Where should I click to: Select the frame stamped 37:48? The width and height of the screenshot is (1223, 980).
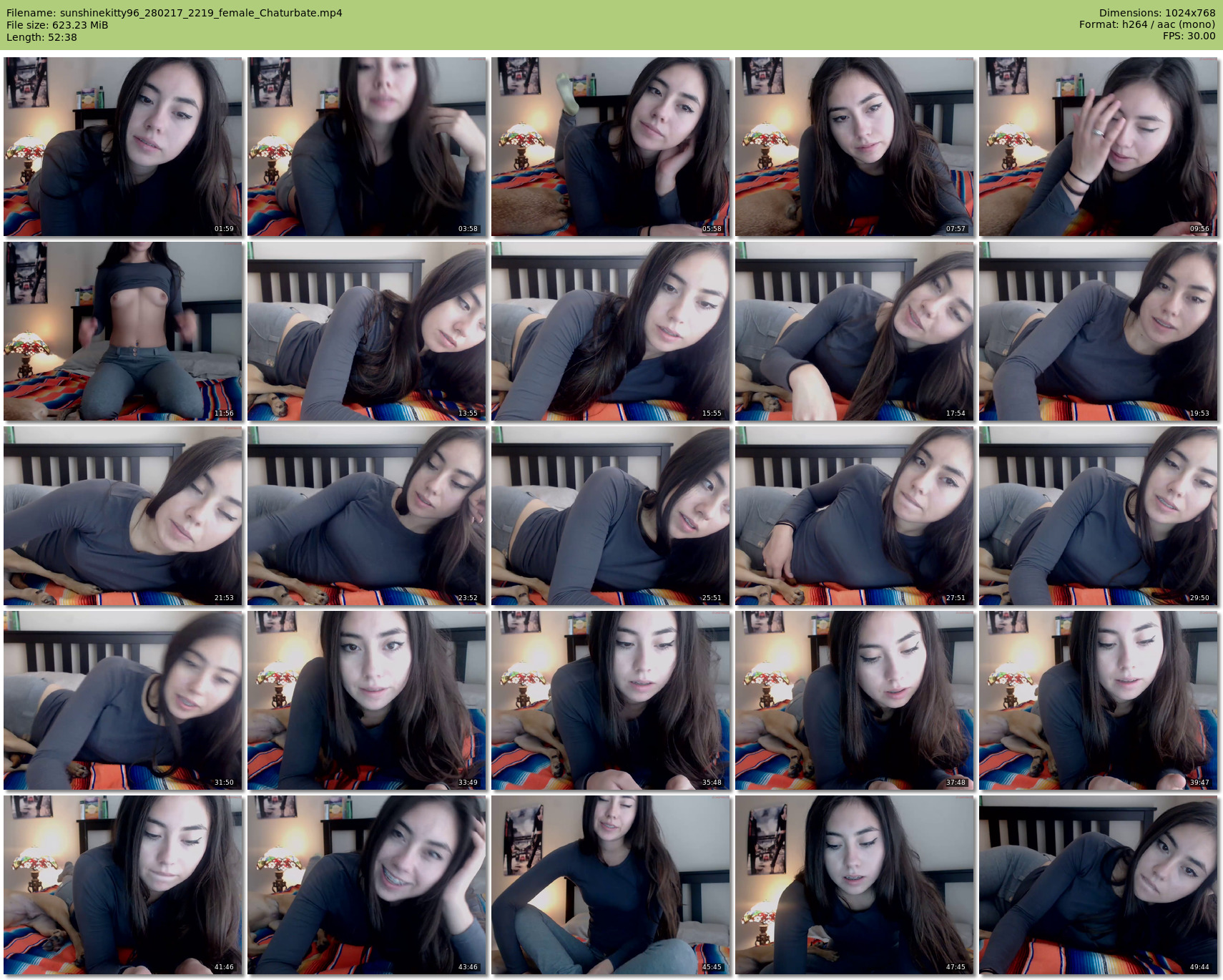(855, 700)
